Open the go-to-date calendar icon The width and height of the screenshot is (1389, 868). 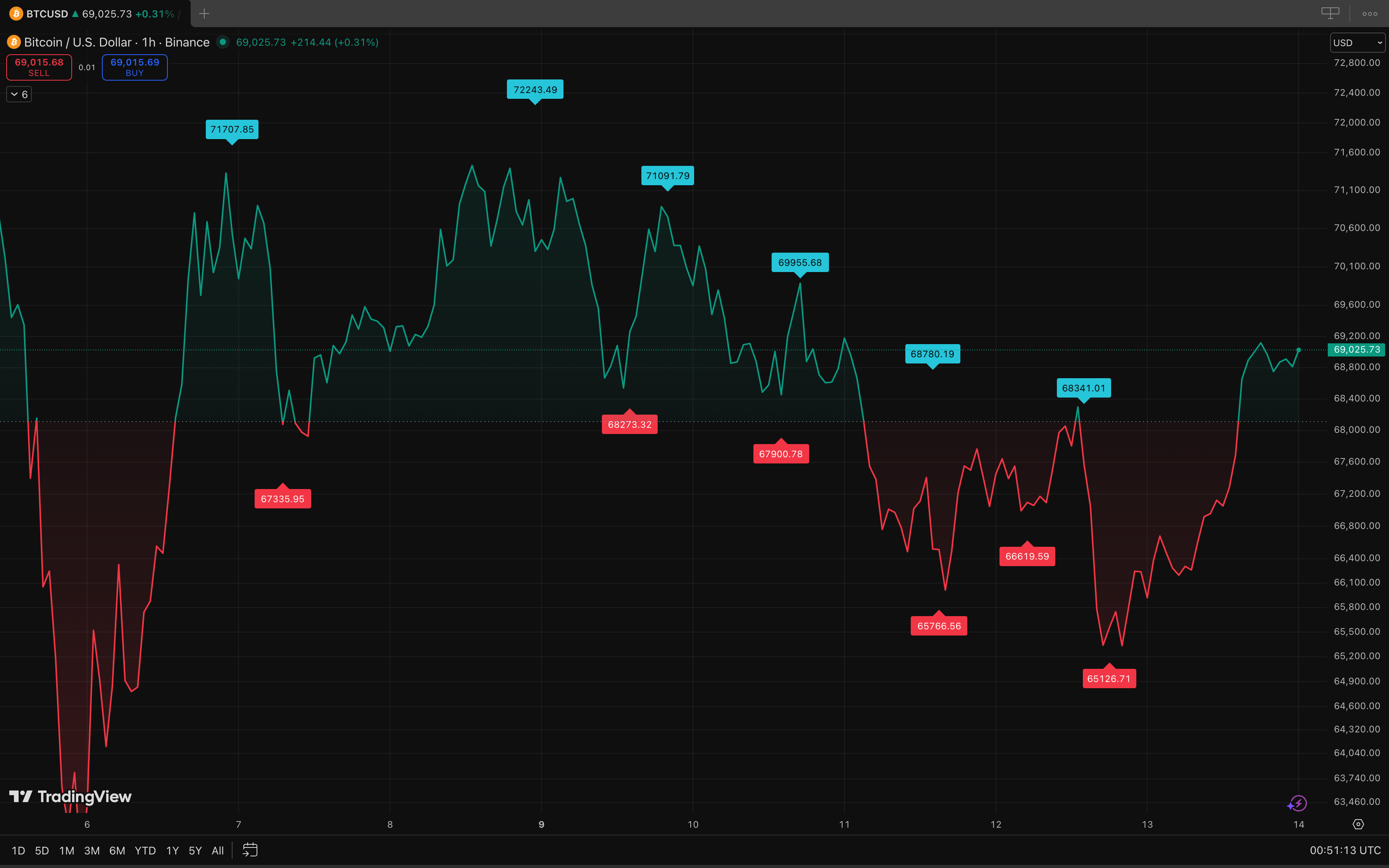click(x=250, y=850)
